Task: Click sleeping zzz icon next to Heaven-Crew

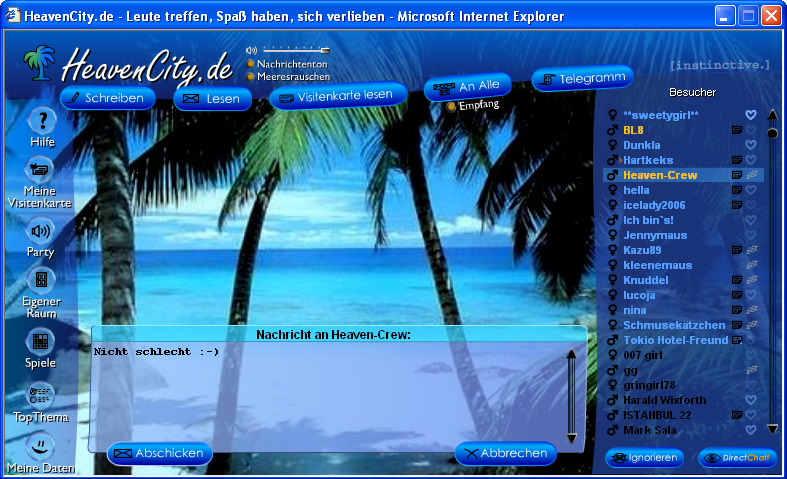Action: click(751, 175)
